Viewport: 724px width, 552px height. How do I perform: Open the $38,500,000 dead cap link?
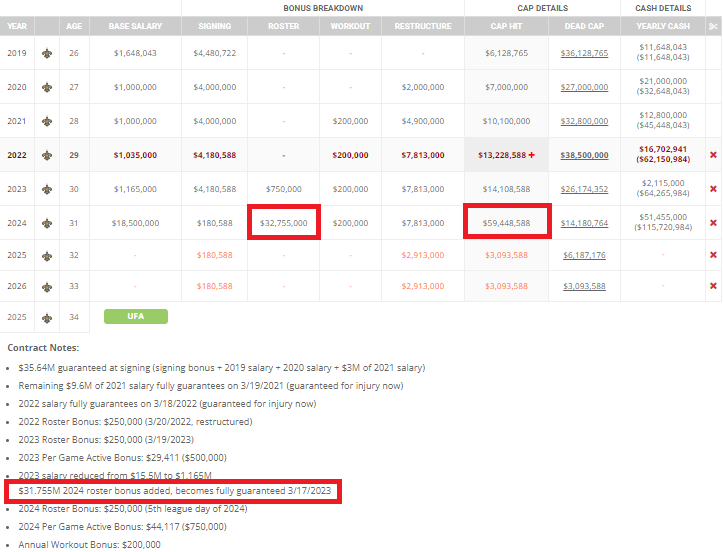pyautogui.click(x=584, y=155)
